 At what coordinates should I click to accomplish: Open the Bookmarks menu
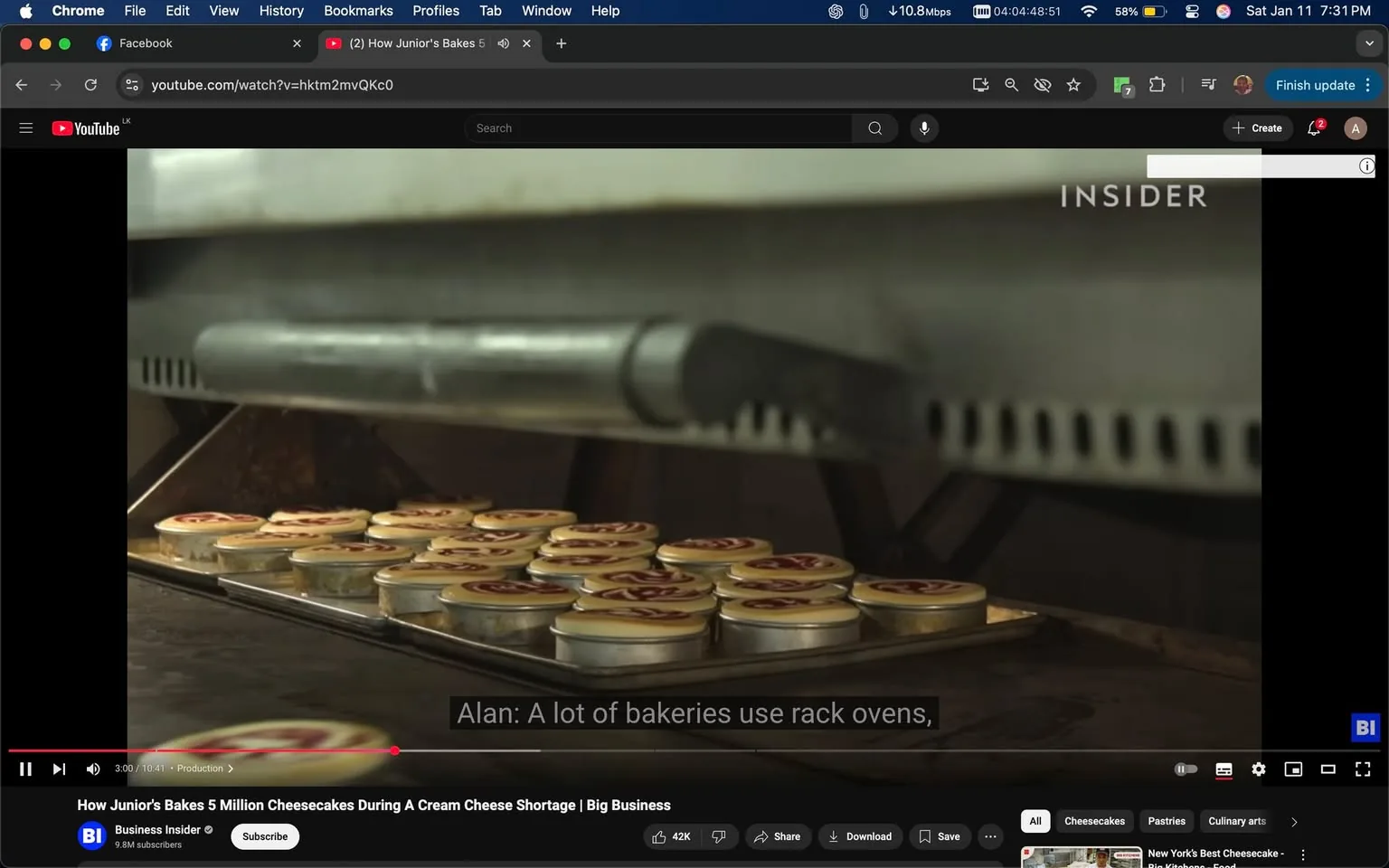(x=357, y=11)
